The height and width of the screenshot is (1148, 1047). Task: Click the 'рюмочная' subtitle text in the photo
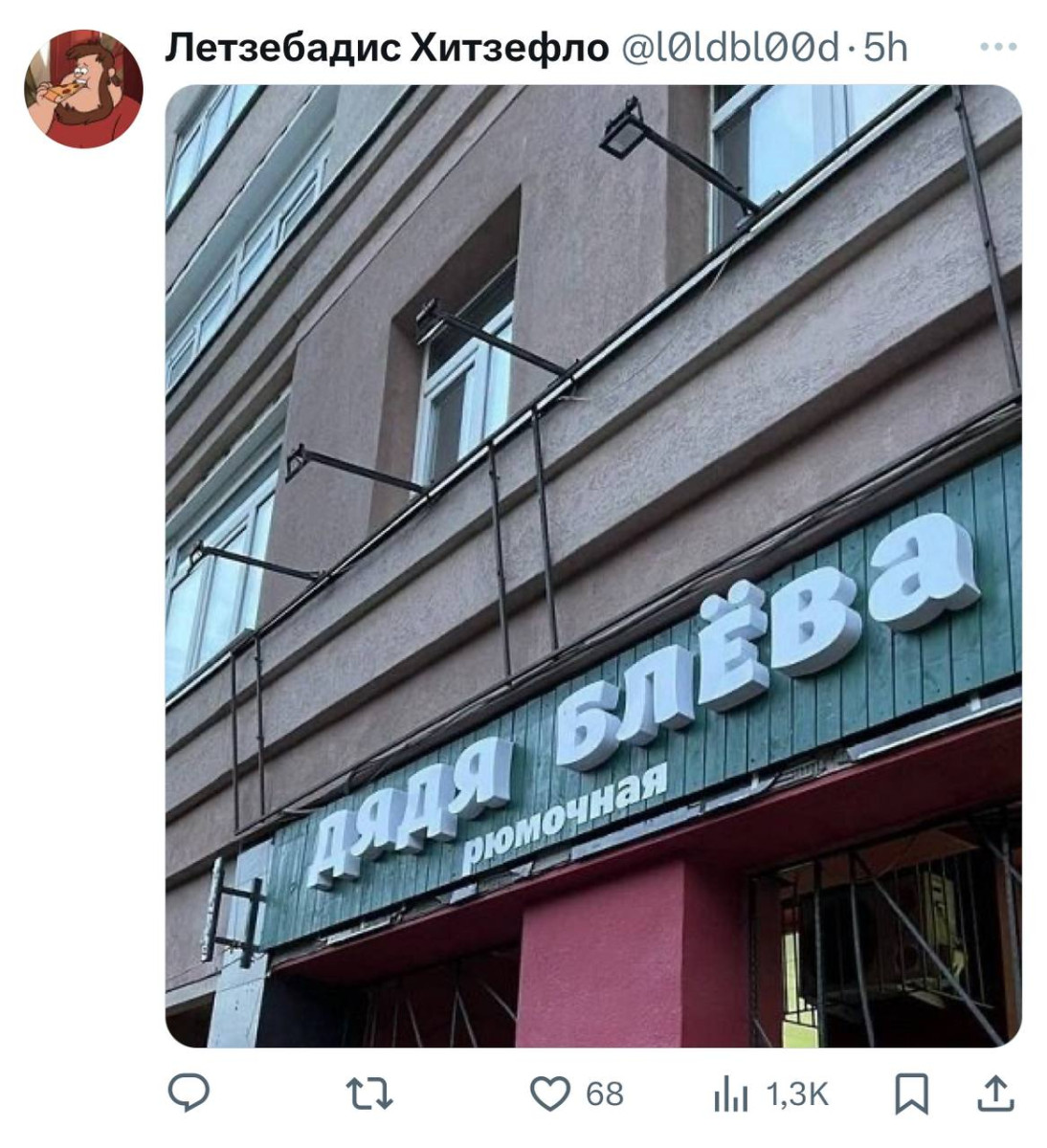pos(565,818)
